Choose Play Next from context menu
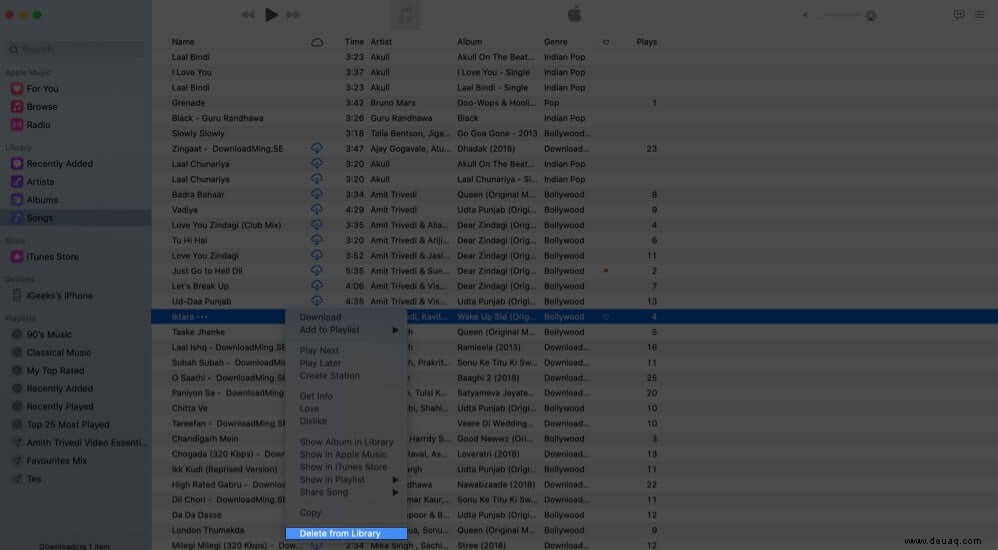Viewport: 998px width, 550px height. pyautogui.click(x=319, y=350)
